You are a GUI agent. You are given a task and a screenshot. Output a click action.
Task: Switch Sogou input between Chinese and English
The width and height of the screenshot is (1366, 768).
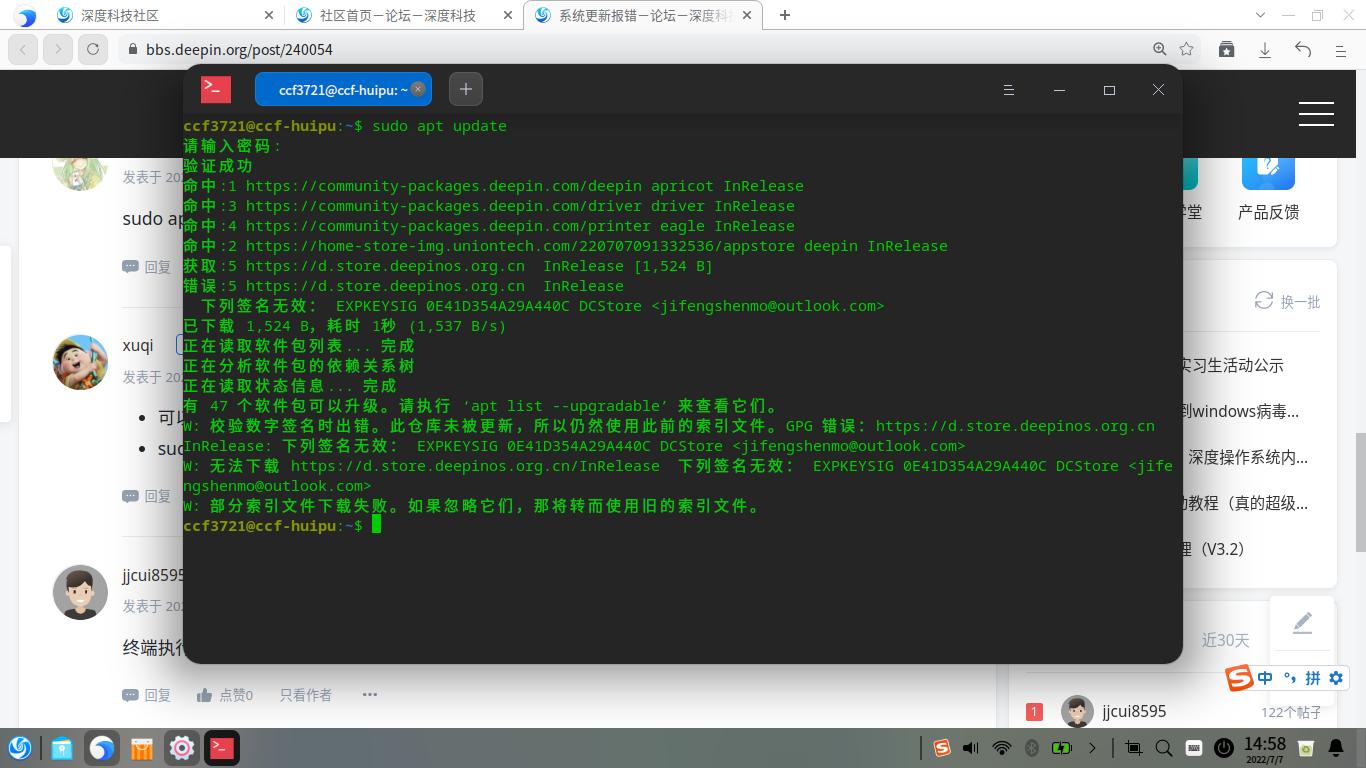1264,678
